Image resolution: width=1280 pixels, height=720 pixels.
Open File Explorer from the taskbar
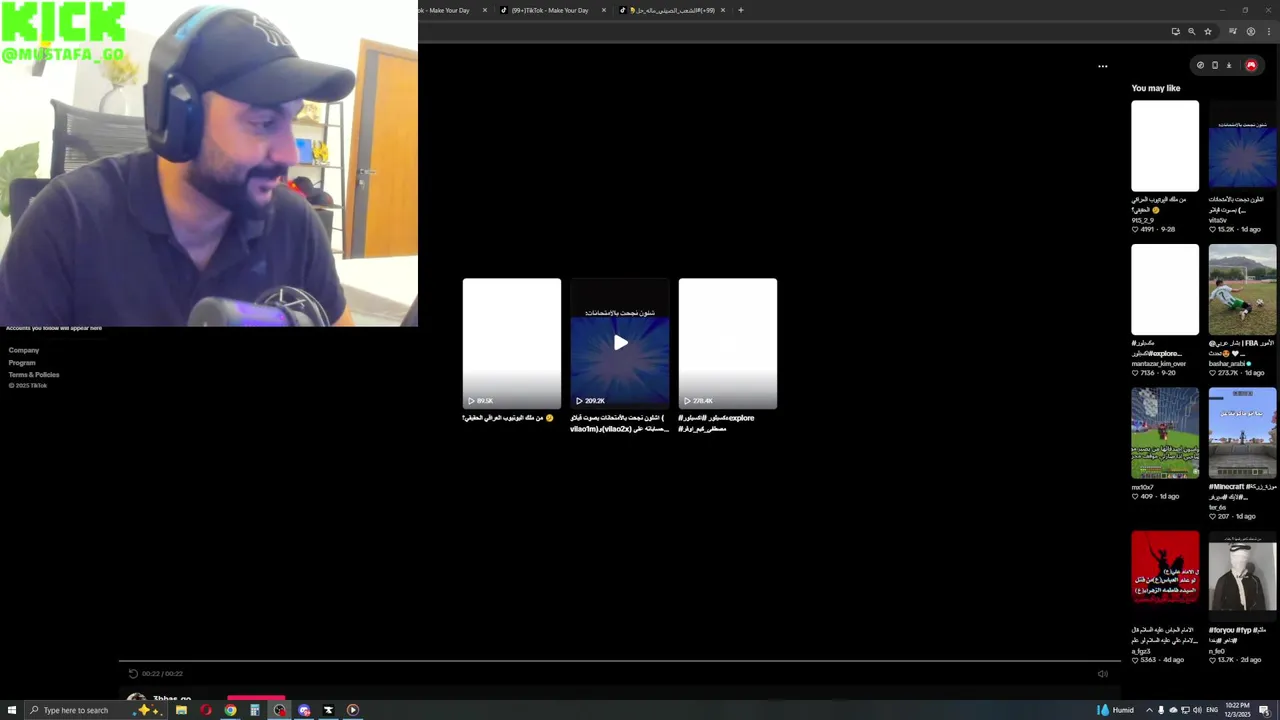click(x=181, y=710)
